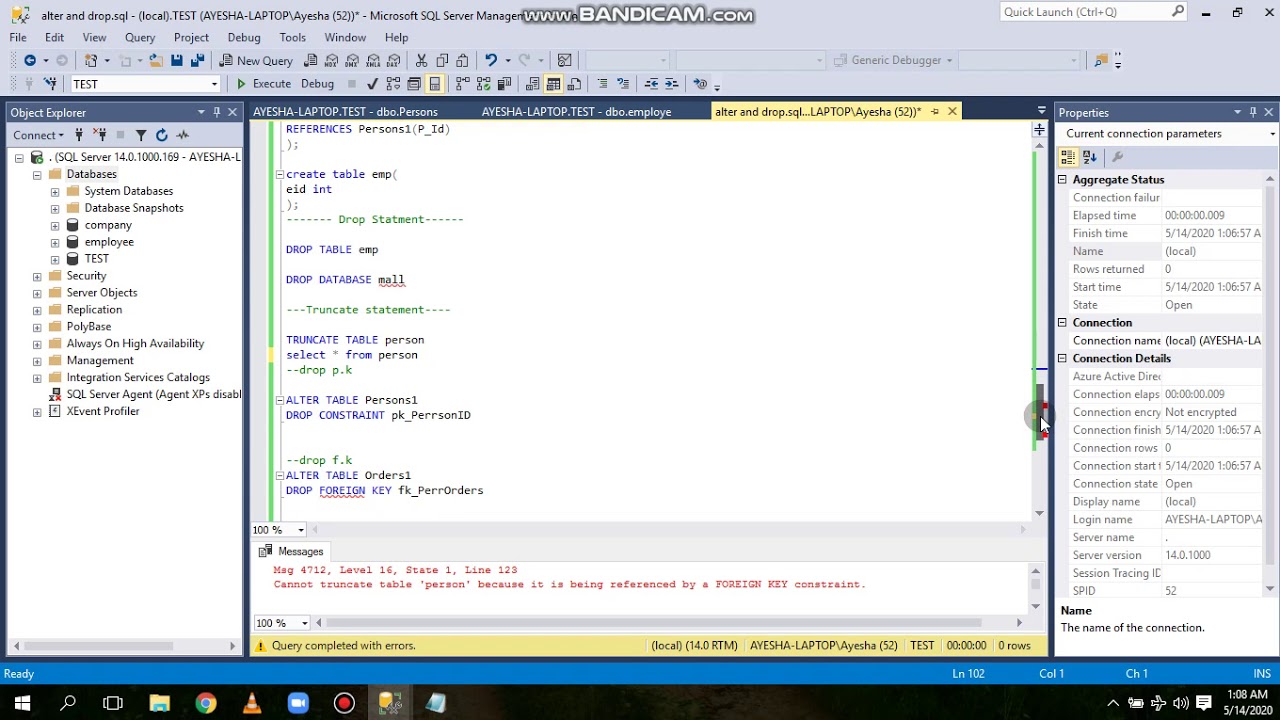This screenshot has height=720, width=1280.
Task: Select the Messages results tab
Action: coord(291,552)
